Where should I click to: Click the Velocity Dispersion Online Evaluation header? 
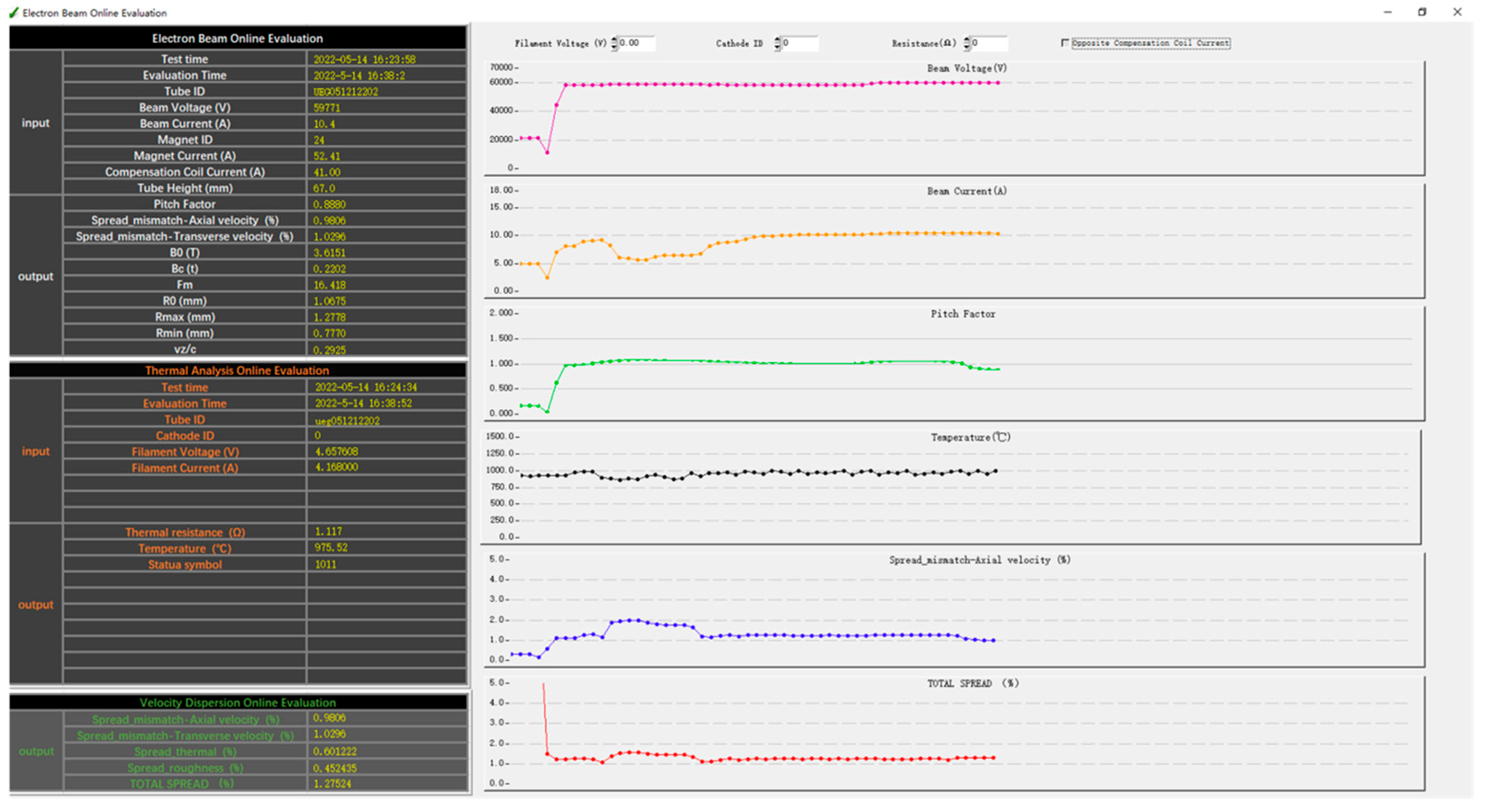pyautogui.click(x=237, y=703)
